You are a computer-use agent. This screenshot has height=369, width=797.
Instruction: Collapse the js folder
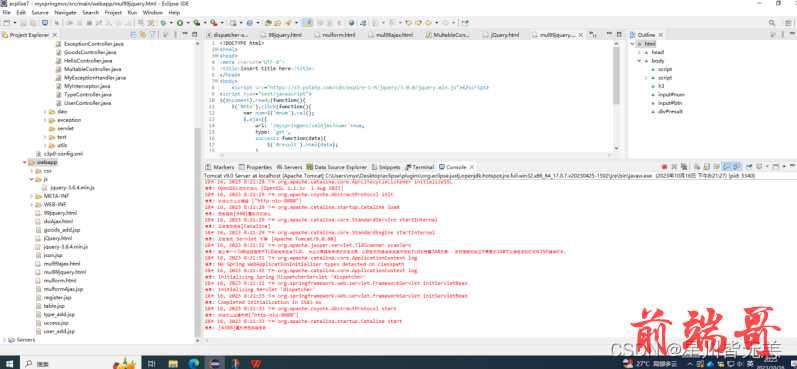32,179
